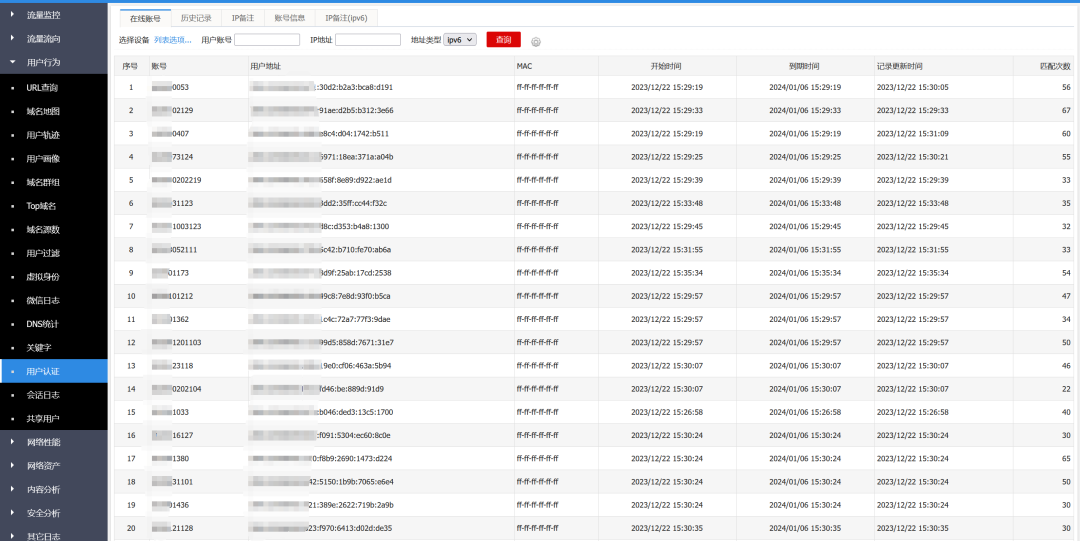The width and height of the screenshot is (1080, 541).
Task: Open 域名群组 in the sidebar
Action: (54, 182)
